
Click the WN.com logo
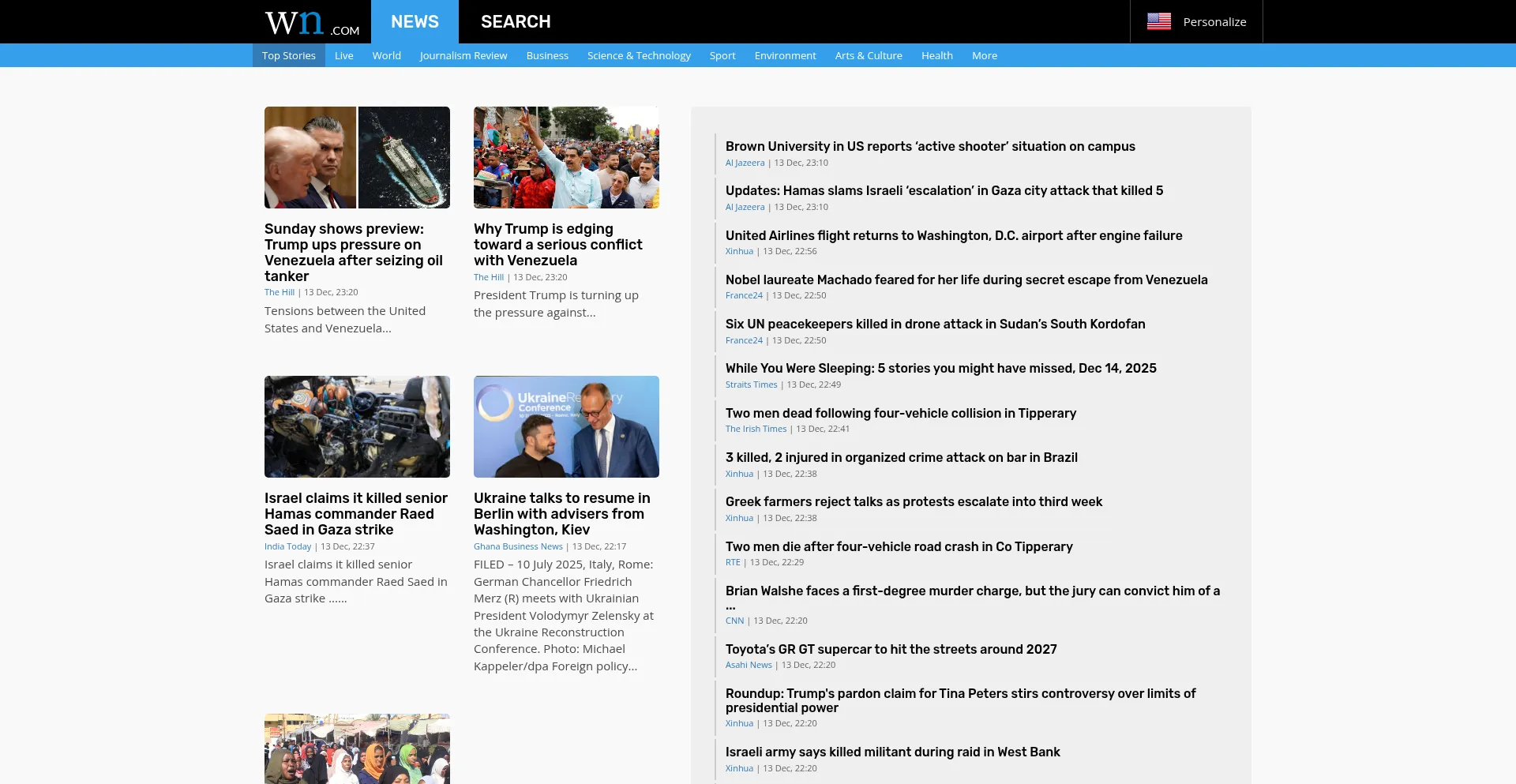pos(311,23)
